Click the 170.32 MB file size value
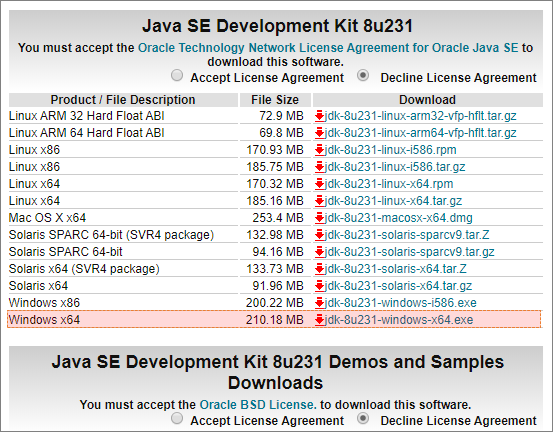 point(275,183)
